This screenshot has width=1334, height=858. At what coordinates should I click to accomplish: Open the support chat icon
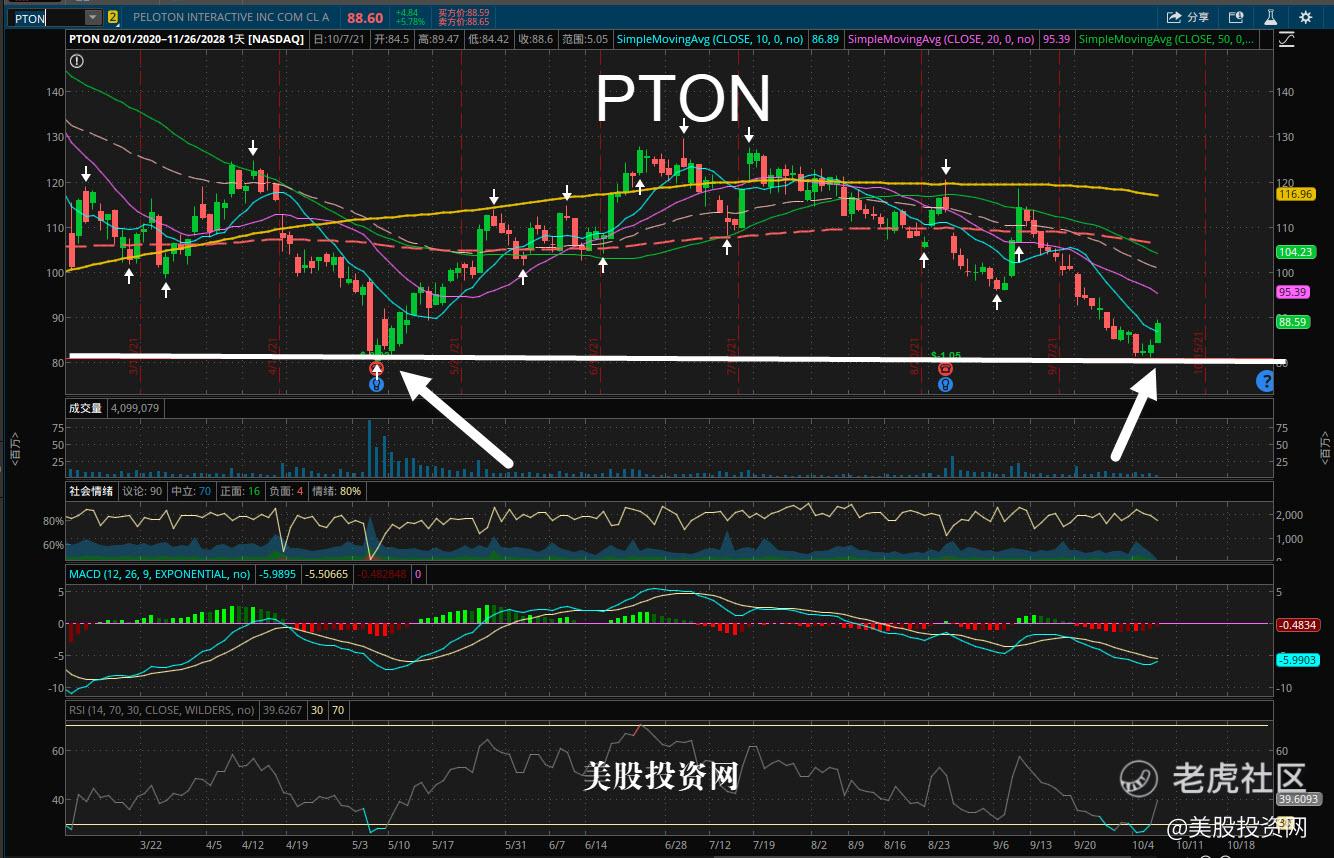pyautogui.click(x=1236, y=17)
